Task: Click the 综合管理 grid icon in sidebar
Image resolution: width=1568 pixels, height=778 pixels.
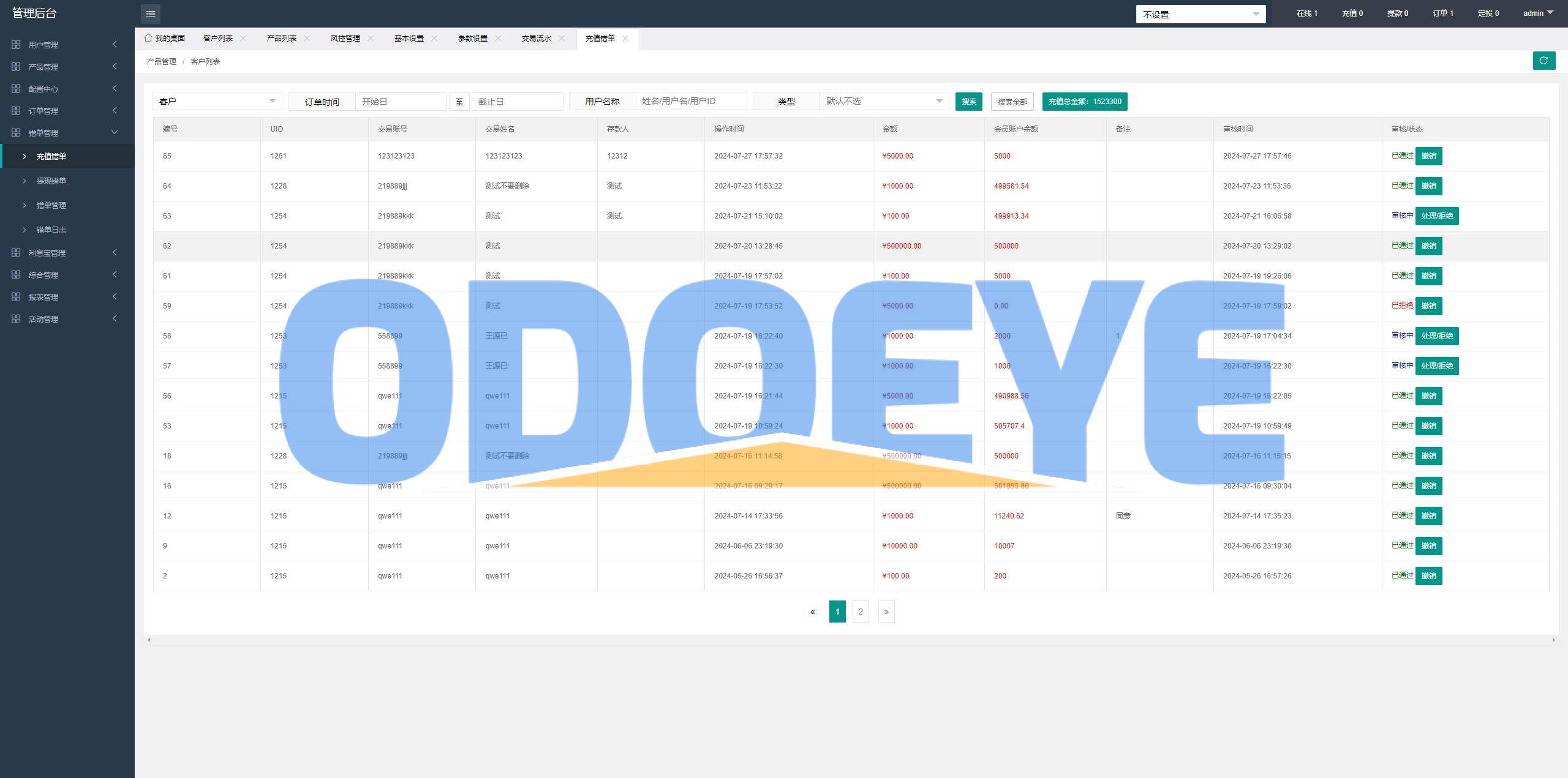Action: (16, 275)
